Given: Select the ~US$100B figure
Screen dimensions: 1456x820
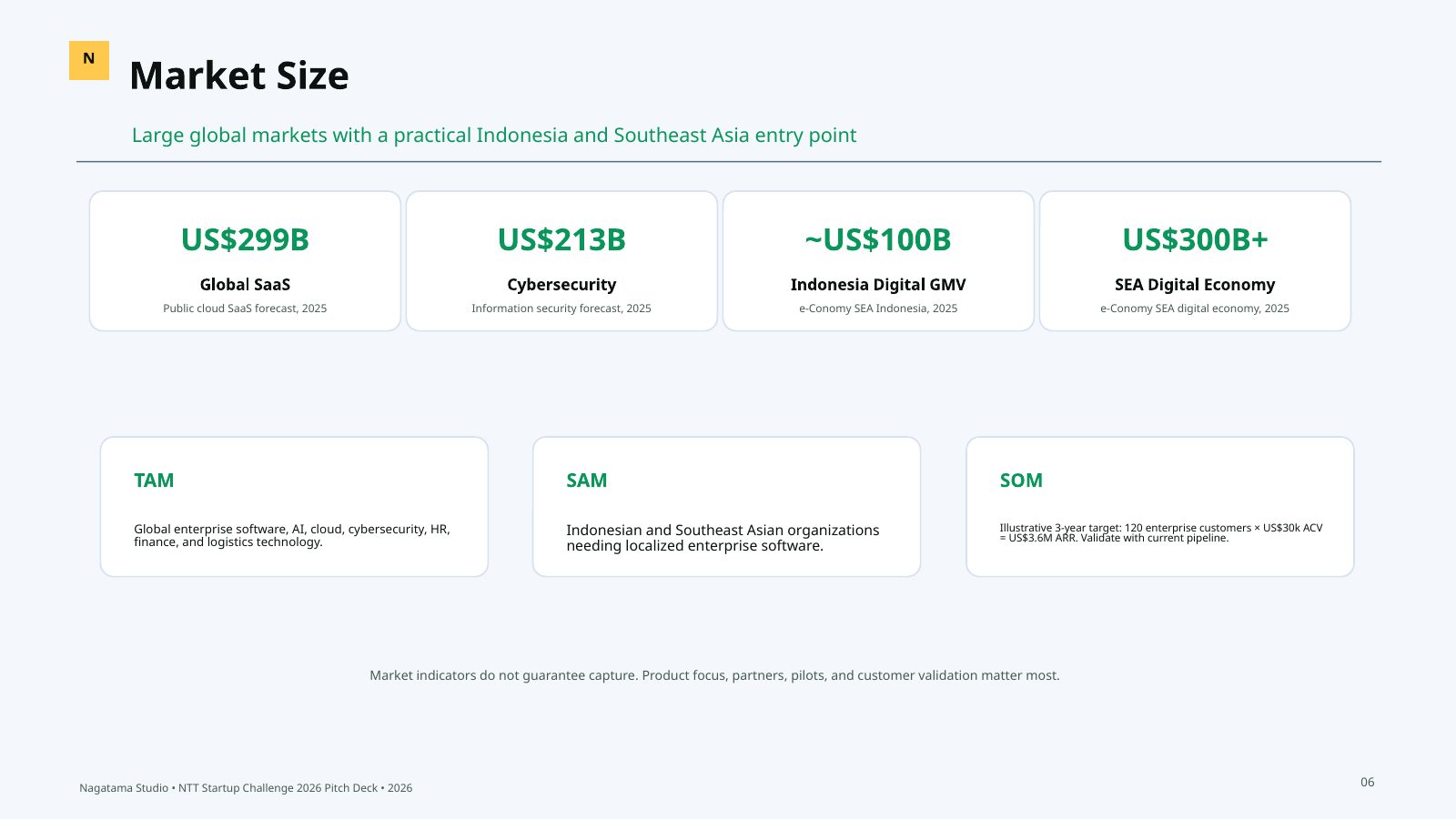Looking at the screenshot, I should coord(878,239).
